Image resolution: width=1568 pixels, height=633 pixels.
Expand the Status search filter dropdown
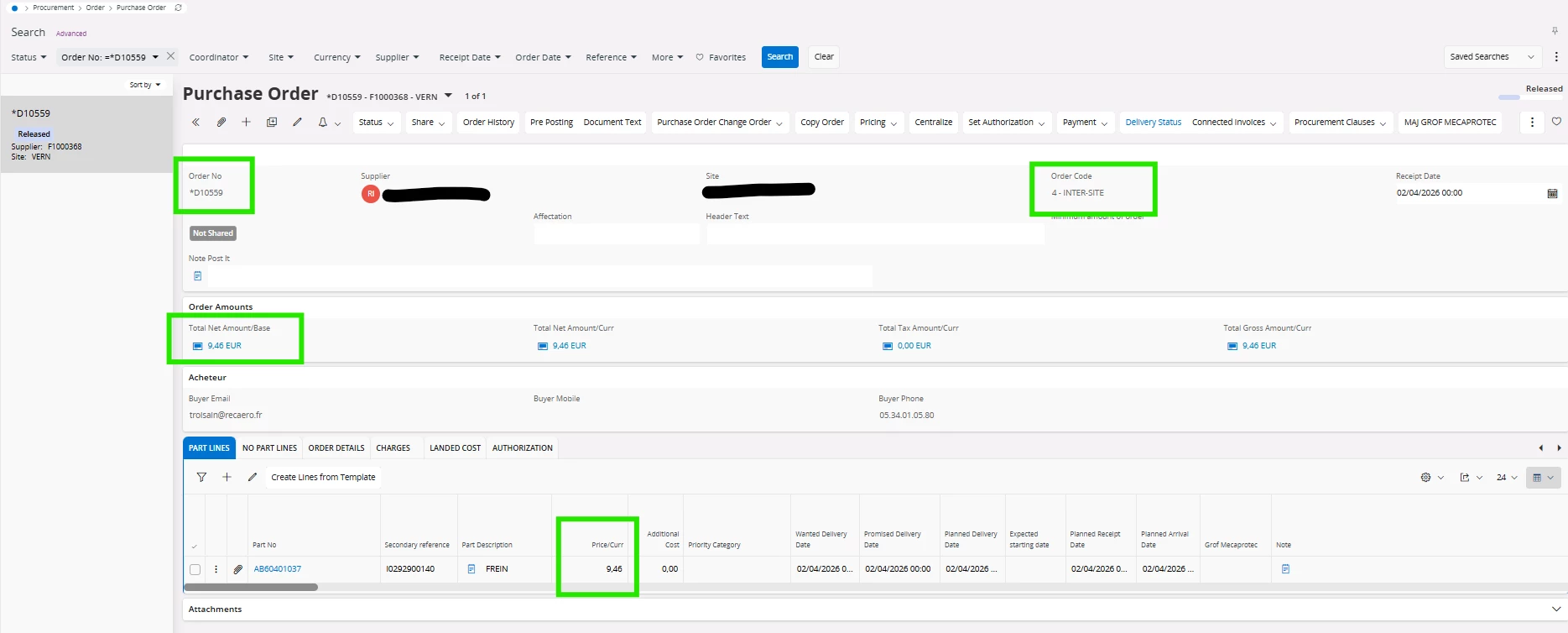(29, 57)
